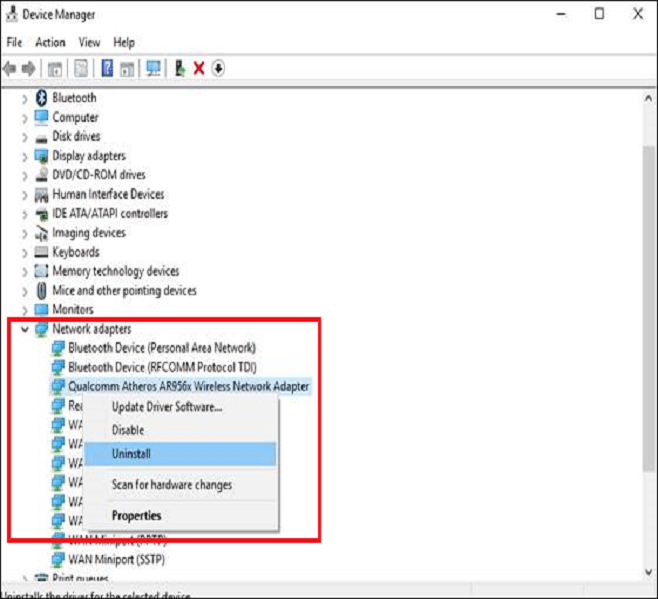Expand the DVD/CD-ROM drives node
Viewport: 658px width, 599px height.
click(x=24, y=176)
